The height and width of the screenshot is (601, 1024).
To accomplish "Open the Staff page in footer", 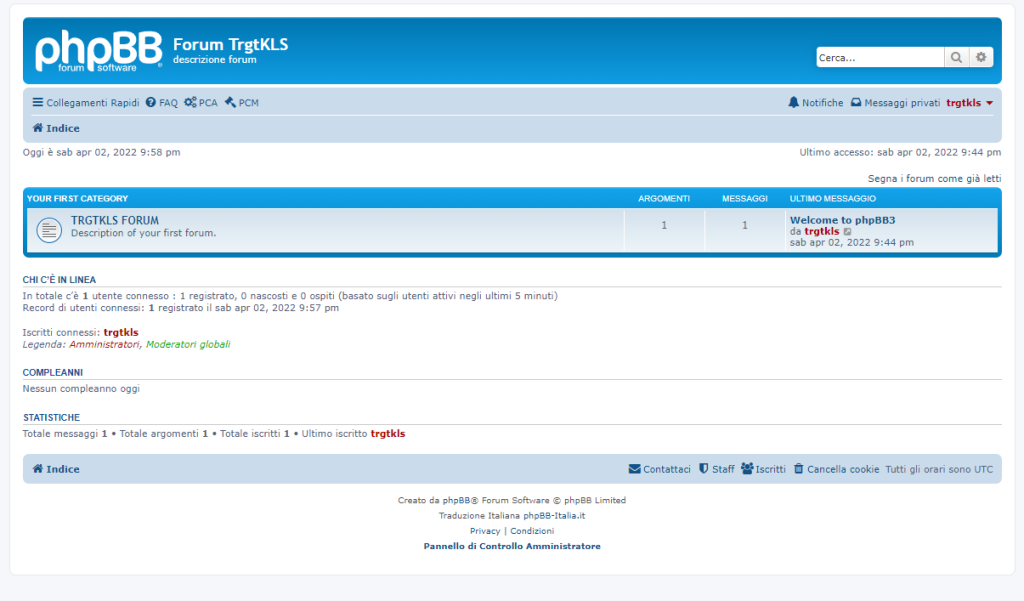I will point(716,469).
